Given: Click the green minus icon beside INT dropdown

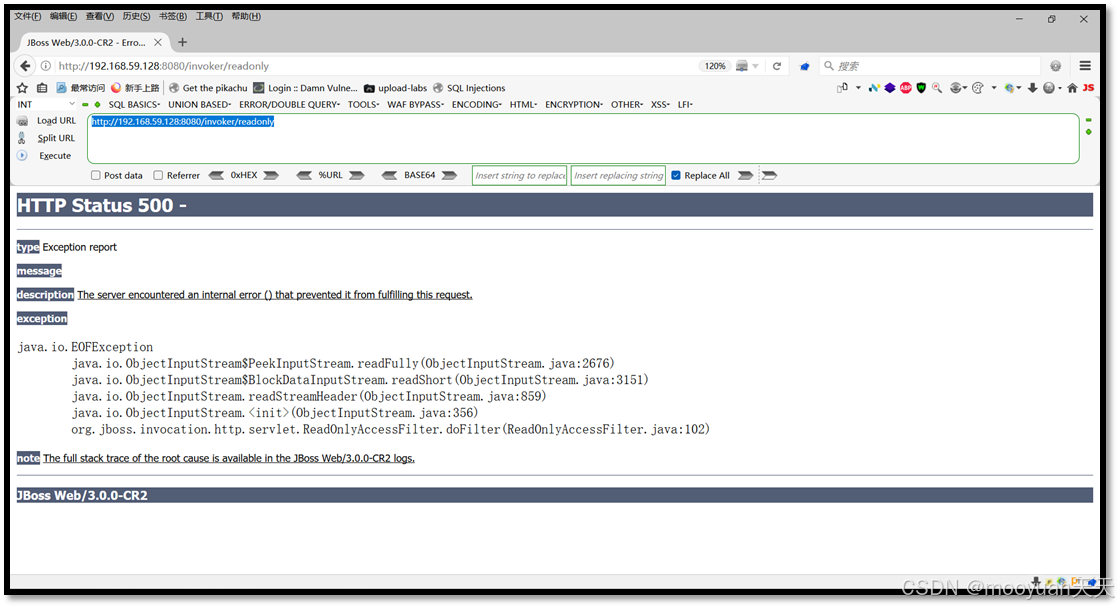Looking at the screenshot, I should (86, 105).
